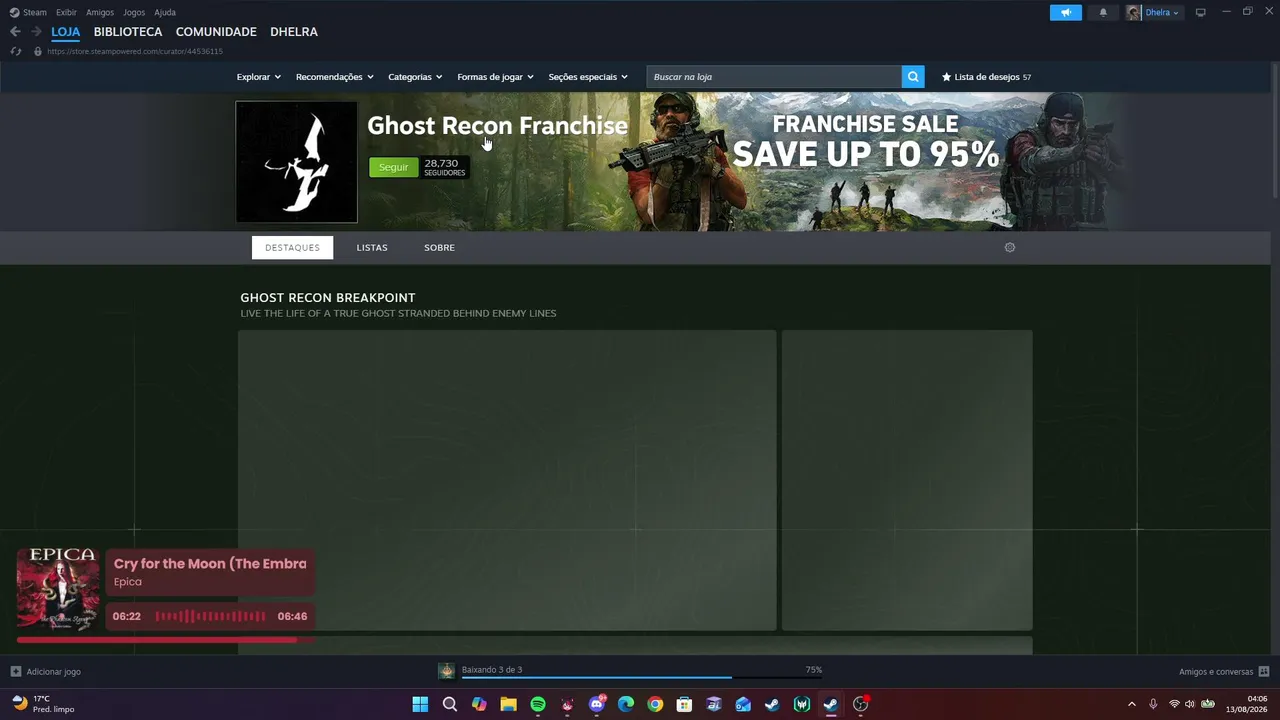The height and width of the screenshot is (720, 1280).
Task: Select the DESTAQUES tab
Action: click(292, 248)
